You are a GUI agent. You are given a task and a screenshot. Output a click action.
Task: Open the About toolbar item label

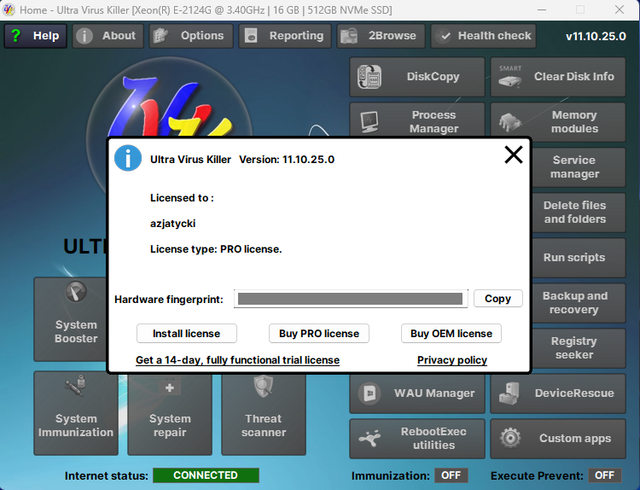tap(119, 36)
